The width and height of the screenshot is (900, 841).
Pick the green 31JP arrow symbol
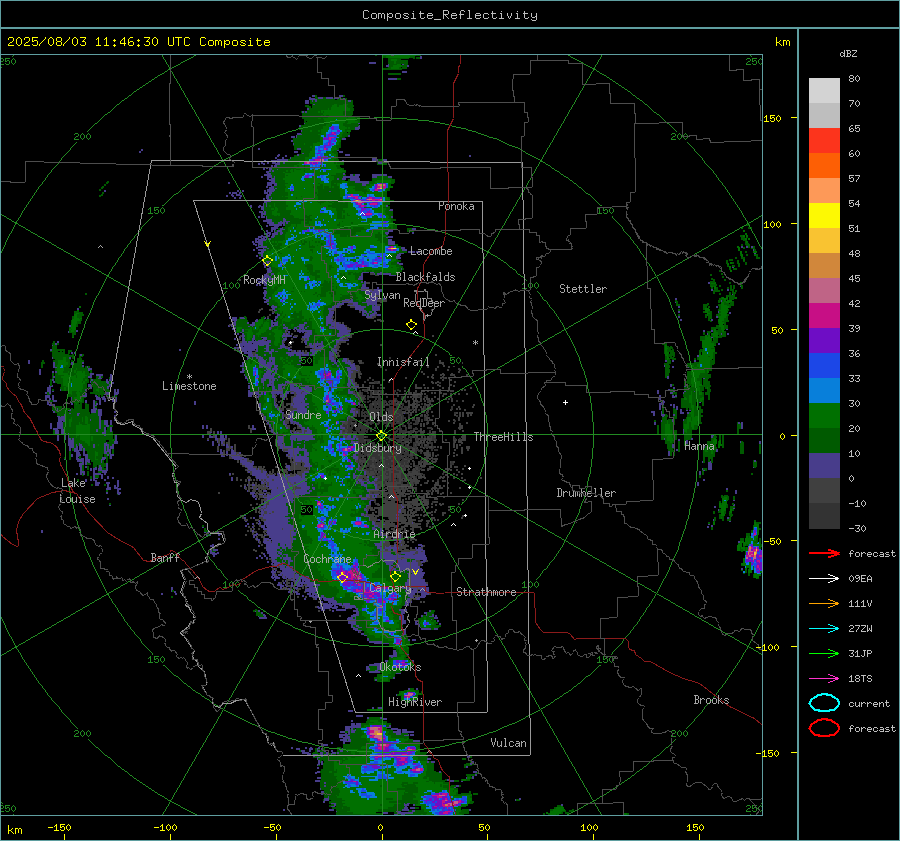(824, 653)
